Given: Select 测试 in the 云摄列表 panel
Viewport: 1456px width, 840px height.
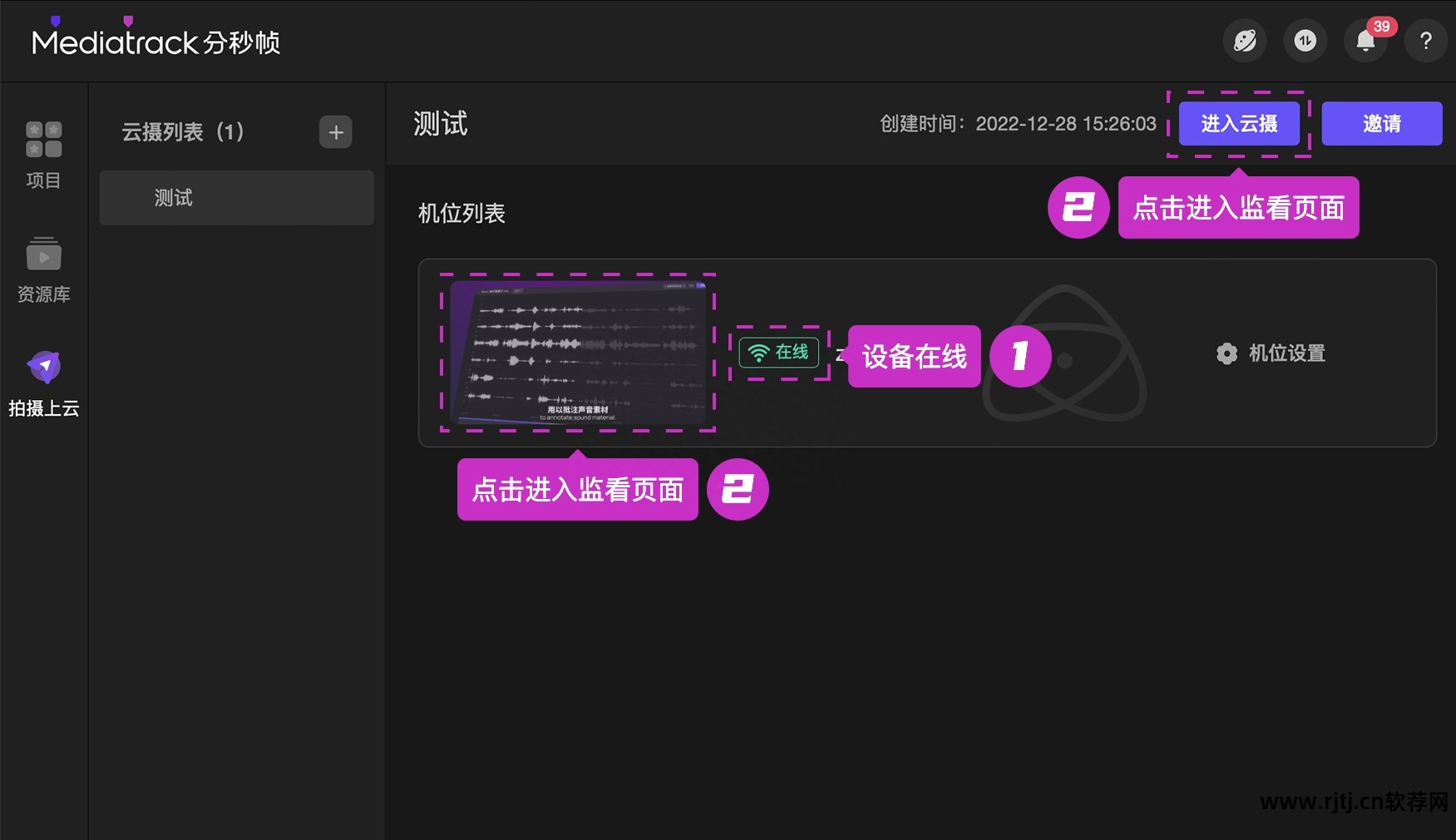Looking at the screenshot, I should pyautogui.click(x=236, y=198).
